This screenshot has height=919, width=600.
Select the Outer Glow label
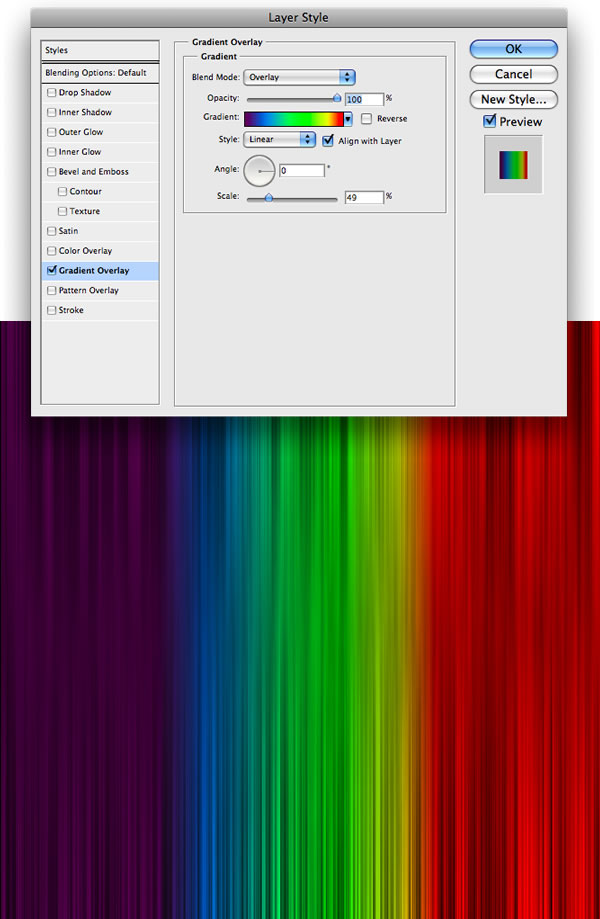coord(81,132)
